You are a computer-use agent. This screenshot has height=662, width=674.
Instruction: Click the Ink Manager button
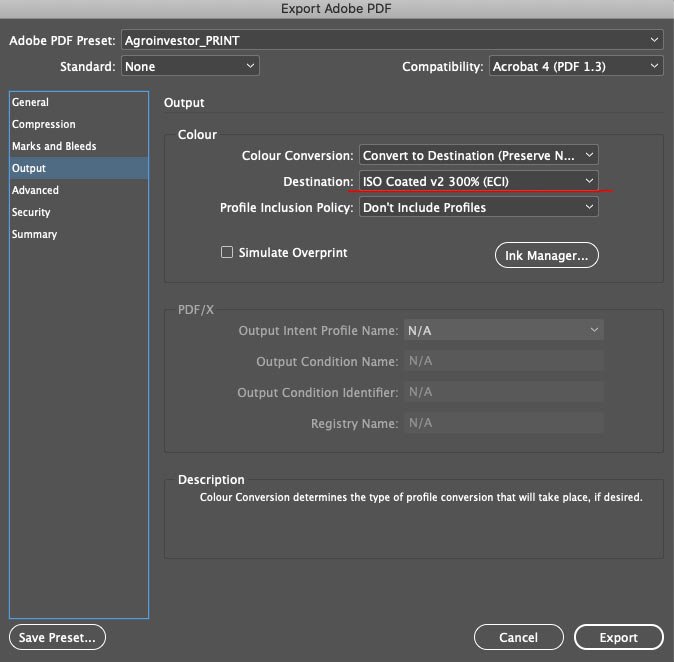pos(546,255)
